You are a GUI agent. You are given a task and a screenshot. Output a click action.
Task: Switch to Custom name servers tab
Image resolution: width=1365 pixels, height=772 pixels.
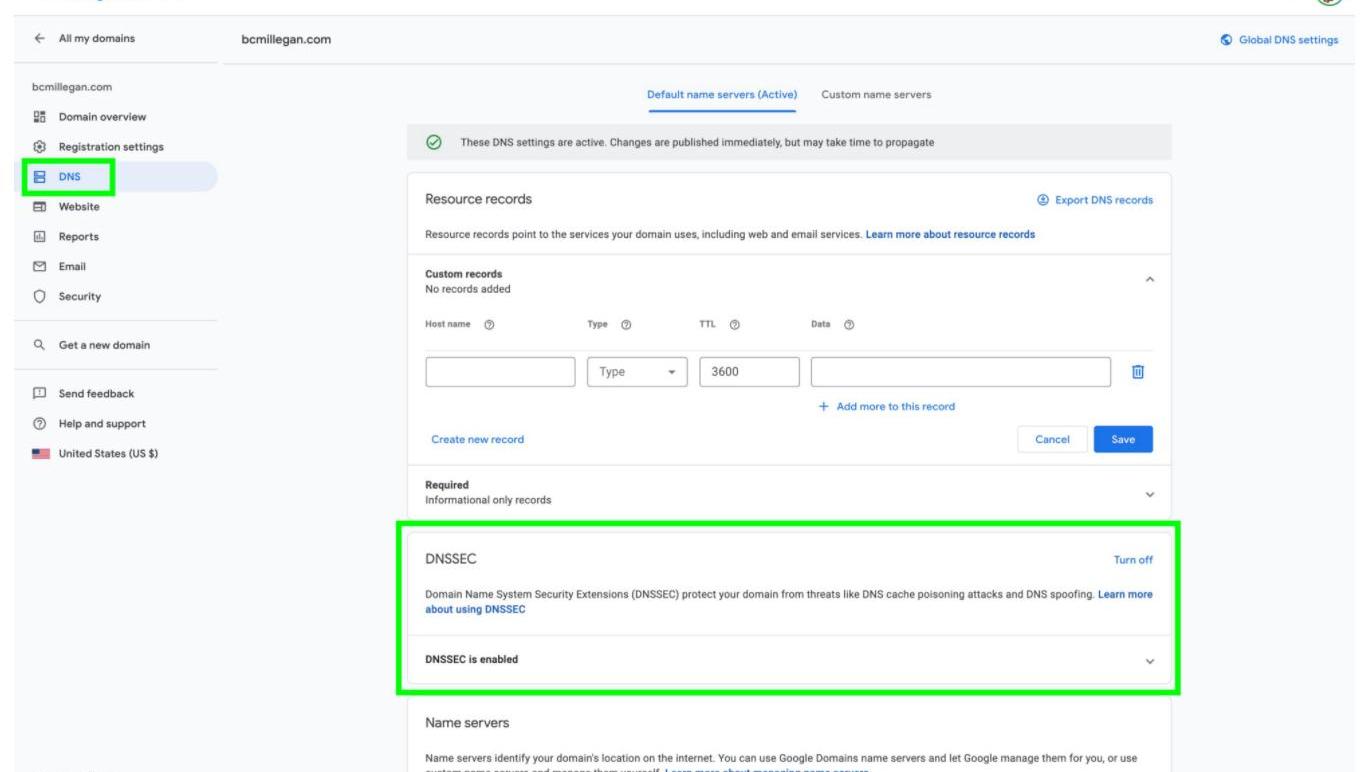tap(875, 95)
